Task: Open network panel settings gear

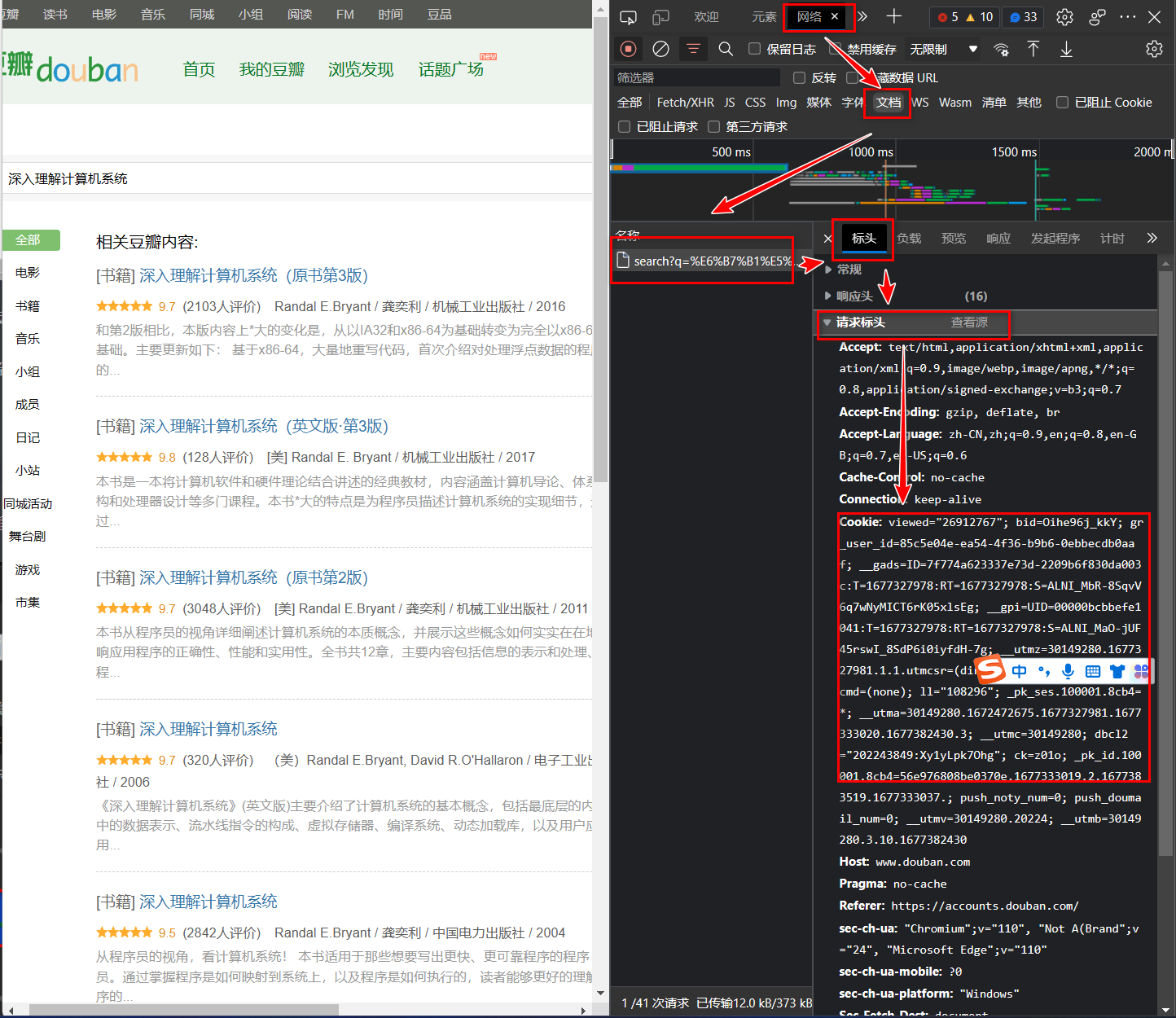Action: (1154, 49)
